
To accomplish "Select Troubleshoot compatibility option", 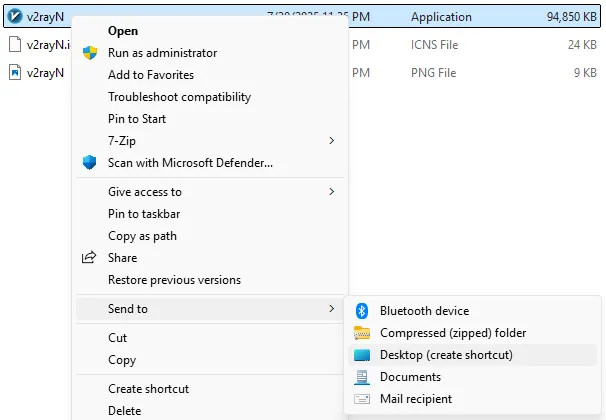I will (x=179, y=97).
